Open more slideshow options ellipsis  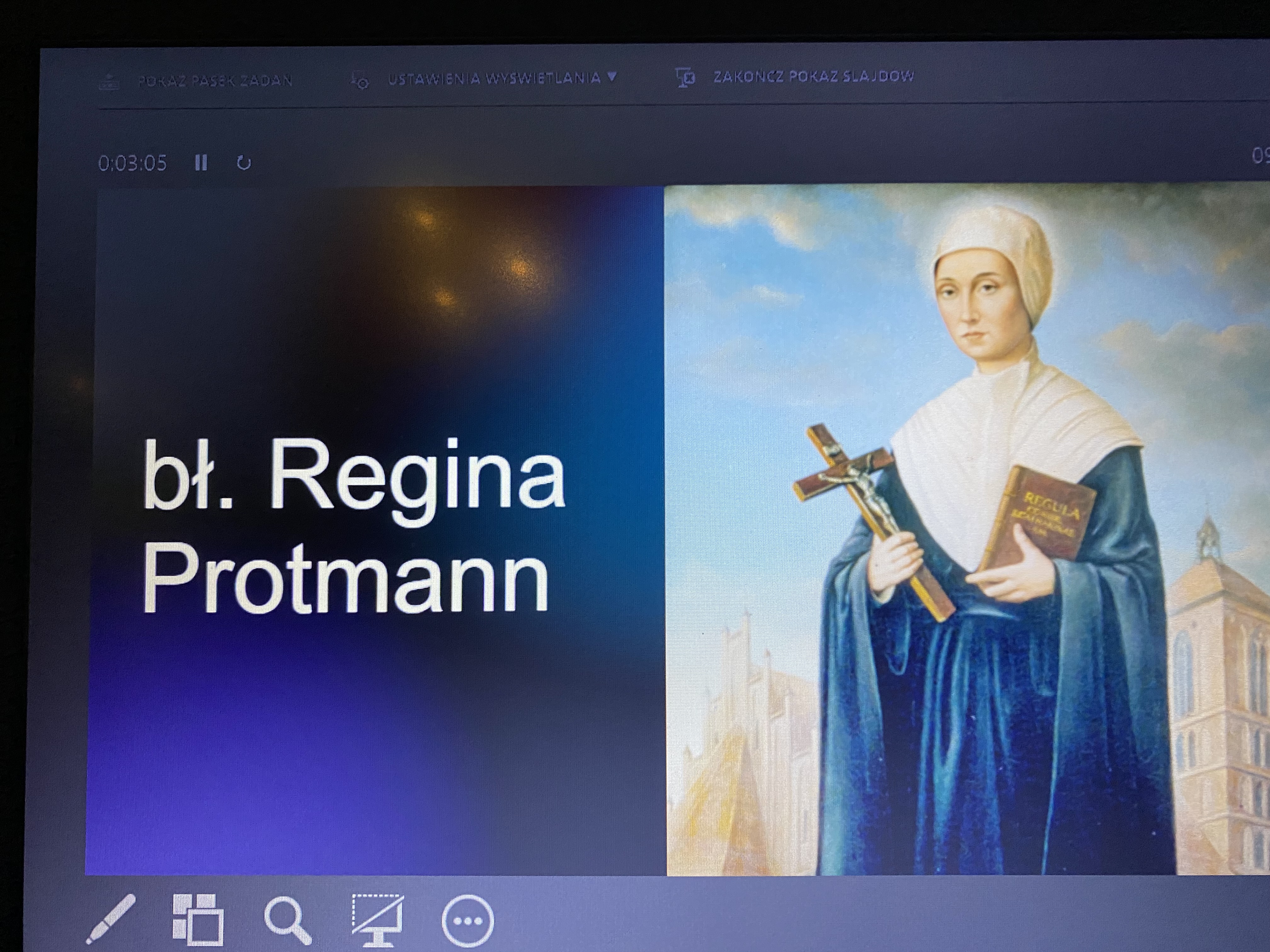point(467,921)
